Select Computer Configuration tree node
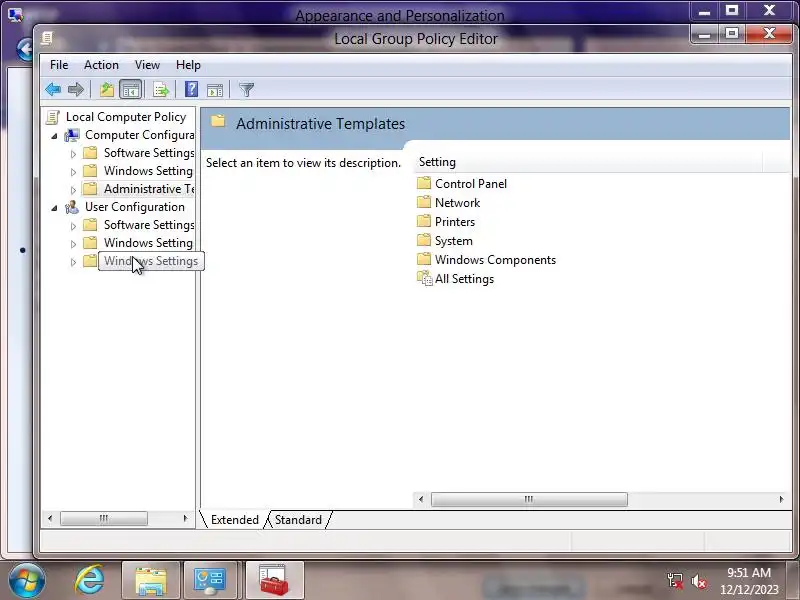 (x=139, y=135)
